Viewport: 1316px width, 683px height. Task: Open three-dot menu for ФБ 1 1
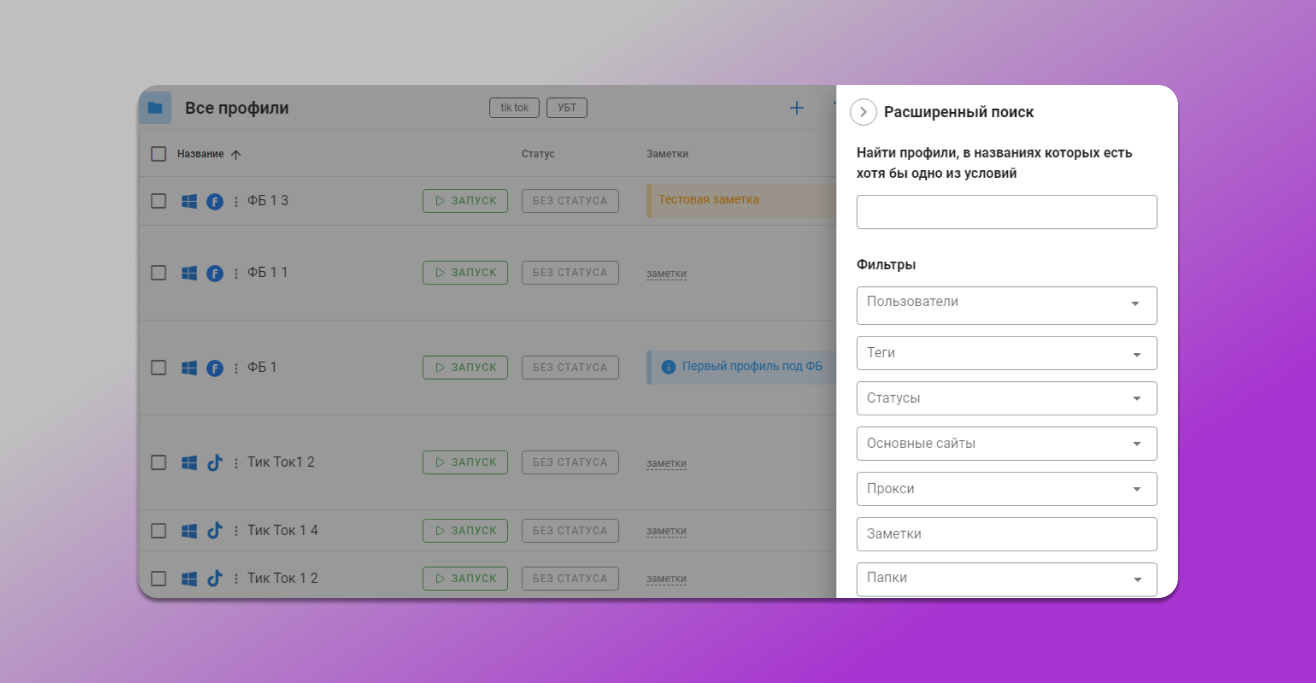(236, 273)
